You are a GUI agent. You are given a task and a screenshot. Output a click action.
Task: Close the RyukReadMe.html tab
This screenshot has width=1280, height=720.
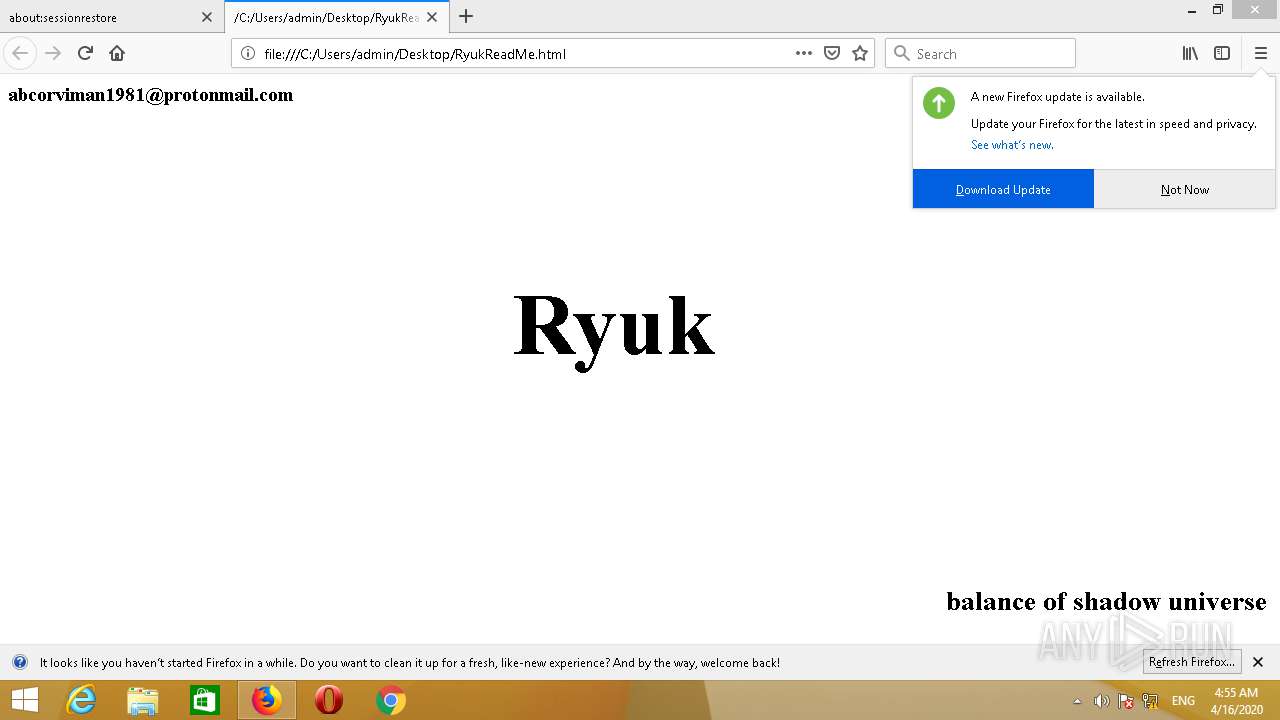[432, 17]
